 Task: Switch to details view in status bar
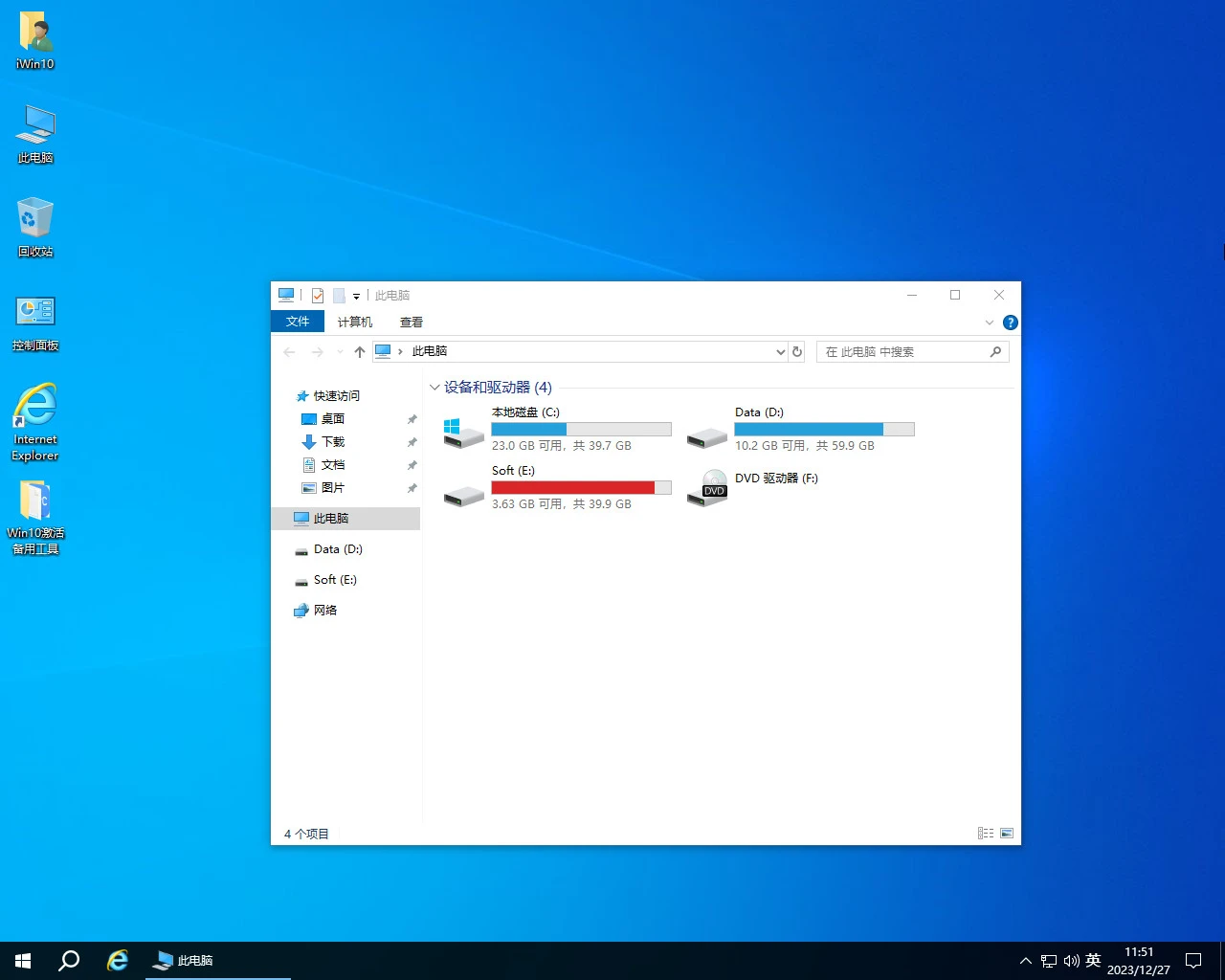point(986,834)
